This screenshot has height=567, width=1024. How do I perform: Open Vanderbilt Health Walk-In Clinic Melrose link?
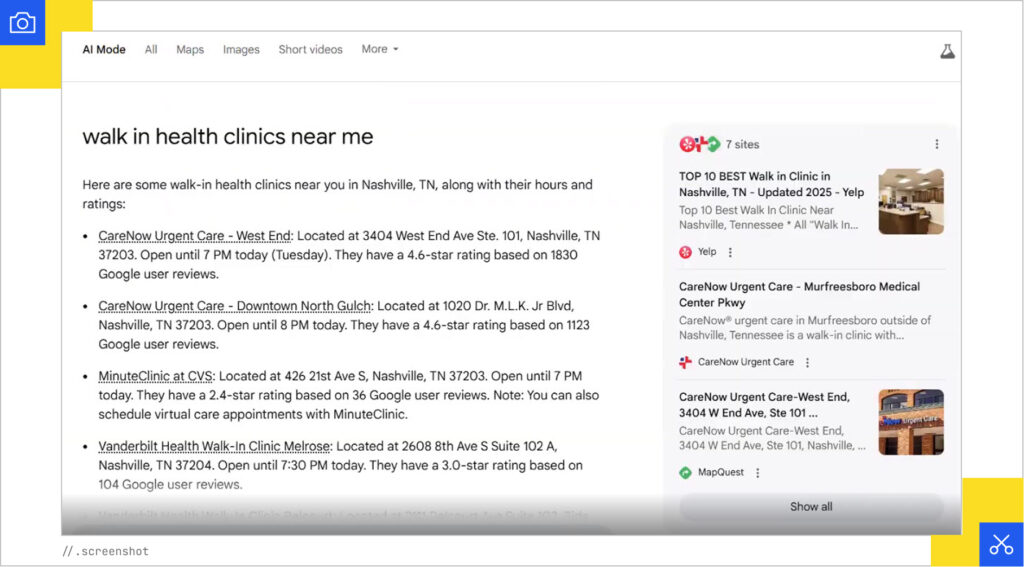(213, 446)
